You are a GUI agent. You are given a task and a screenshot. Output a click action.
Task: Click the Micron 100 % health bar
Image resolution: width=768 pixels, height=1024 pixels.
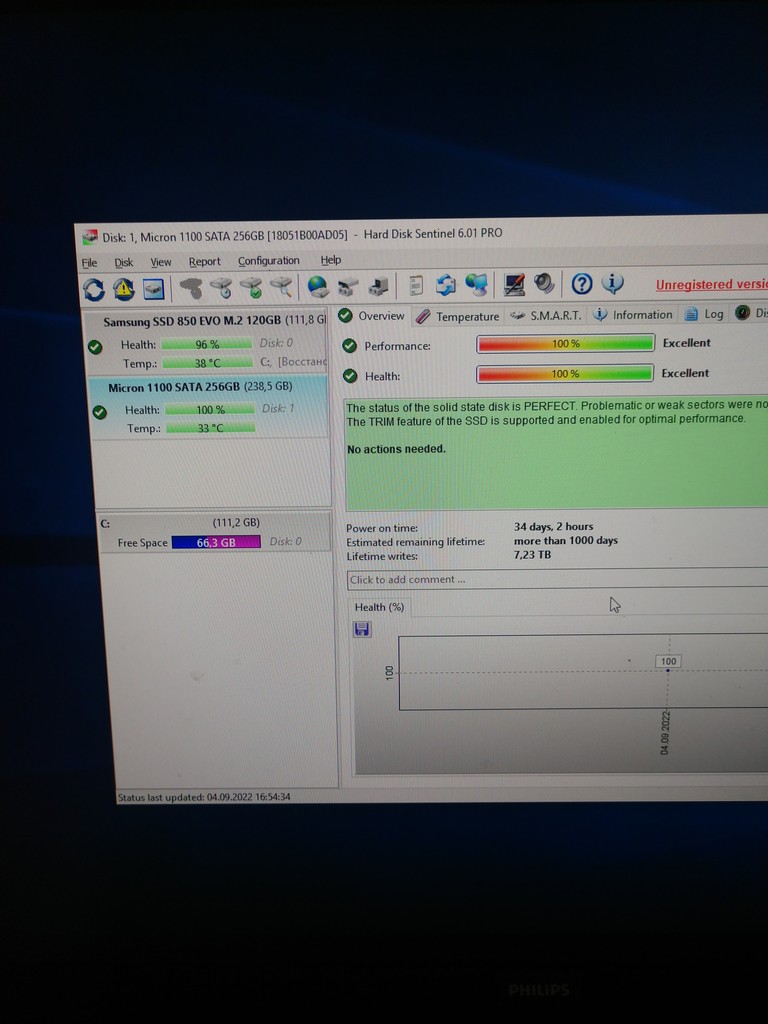(210, 409)
